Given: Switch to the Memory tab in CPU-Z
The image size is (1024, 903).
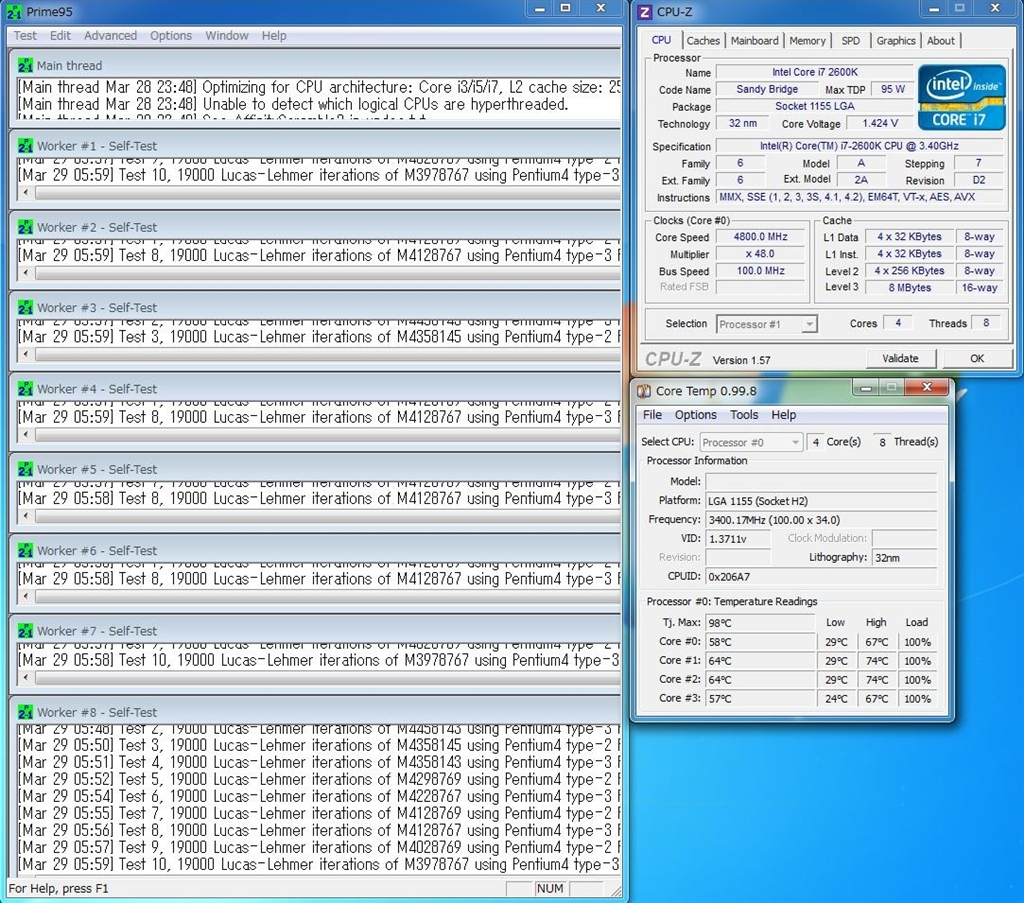Looking at the screenshot, I should pos(807,41).
